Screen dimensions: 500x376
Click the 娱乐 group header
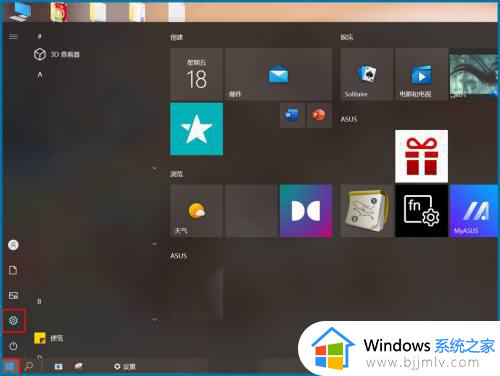click(347, 37)
